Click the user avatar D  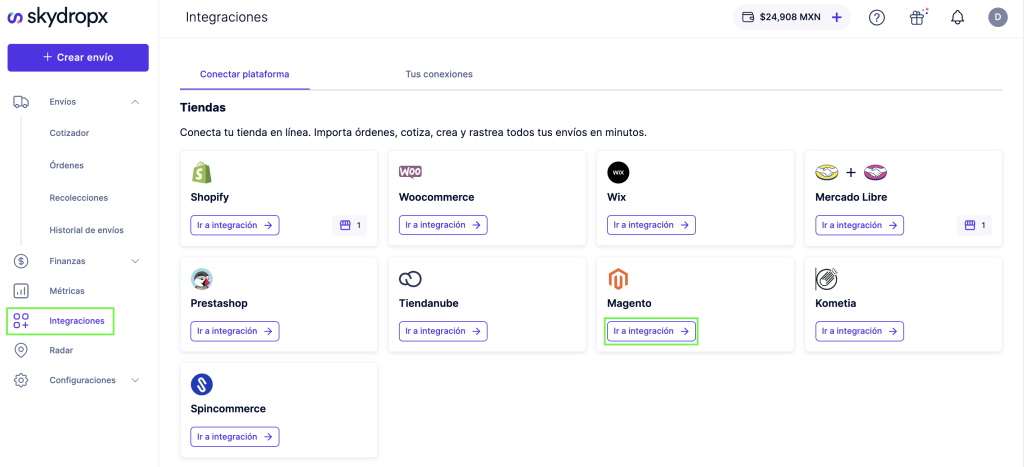tap(997, 17)
